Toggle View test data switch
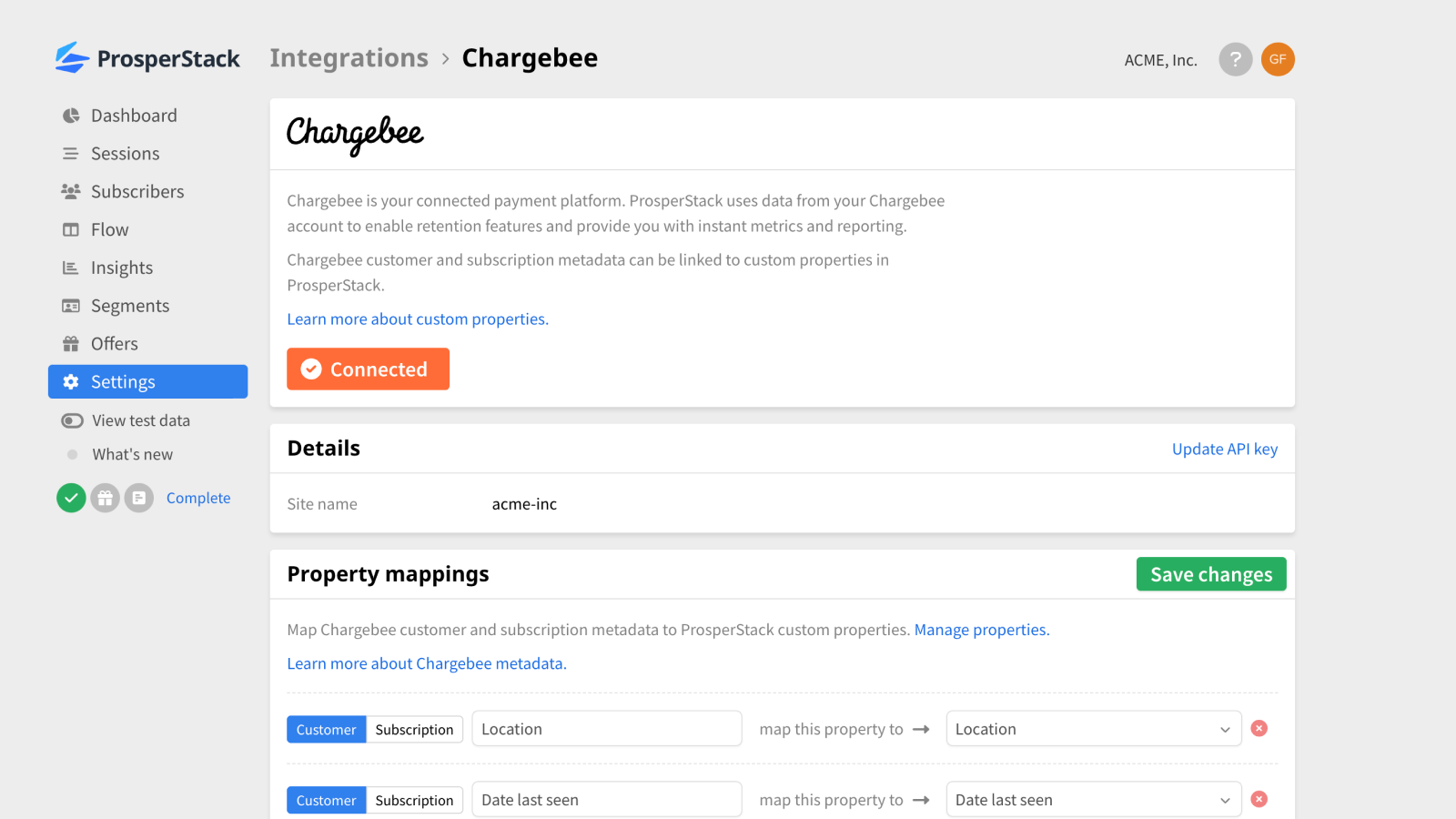The image size is (1456, 819). (72, 420)
